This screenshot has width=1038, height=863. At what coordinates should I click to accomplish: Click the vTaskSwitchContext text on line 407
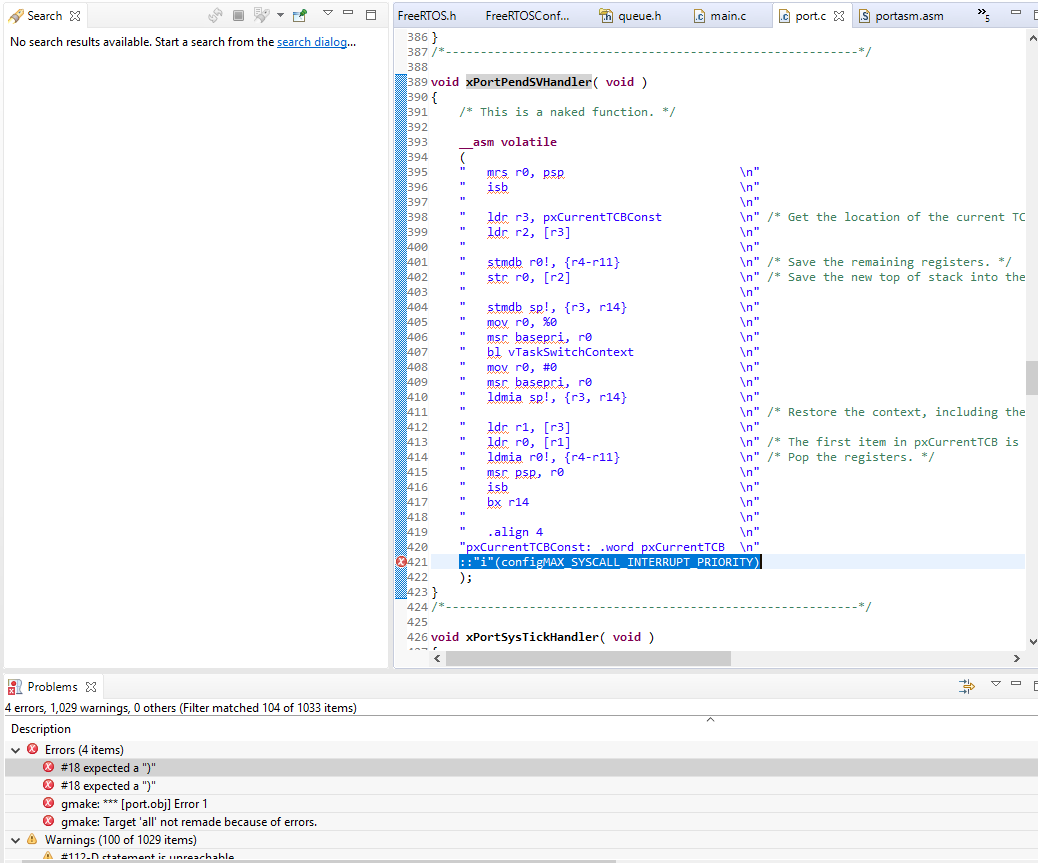tap(571, 352)
